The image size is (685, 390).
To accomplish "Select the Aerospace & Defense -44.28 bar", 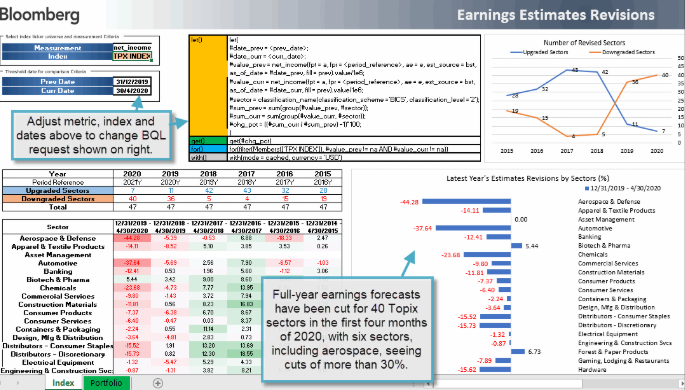I will coord(467,202).
